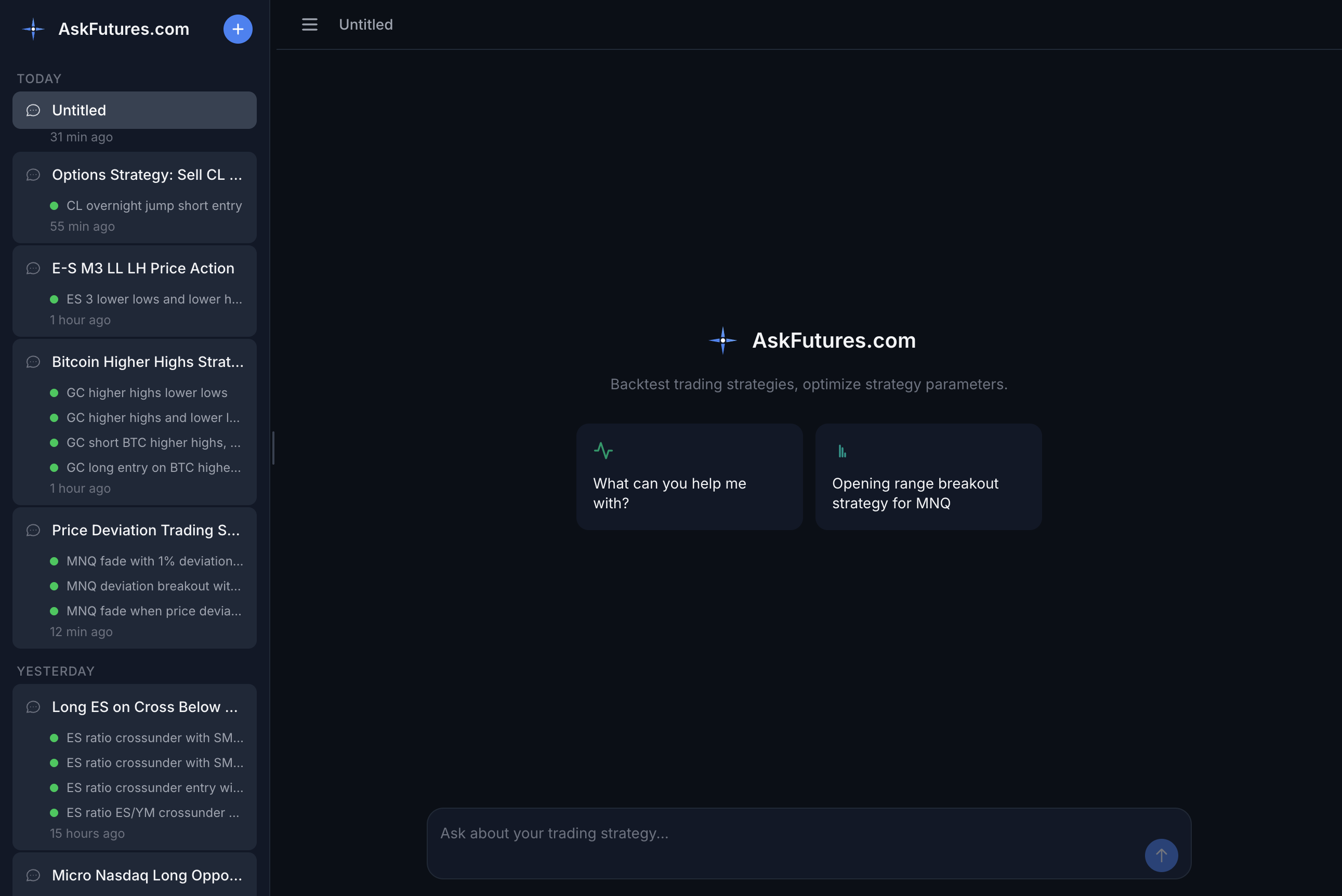The height and width of the screenshot is (896, 1342).
Task: Choose 'What can you help me with?' suggestion
Action: tap(689, 477)
